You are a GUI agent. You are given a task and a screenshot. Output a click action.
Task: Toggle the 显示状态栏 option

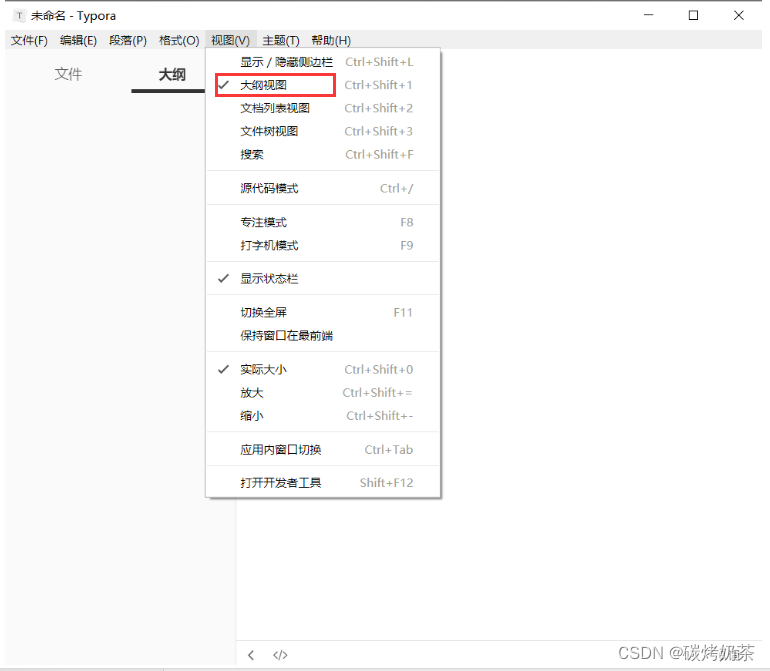323,279
